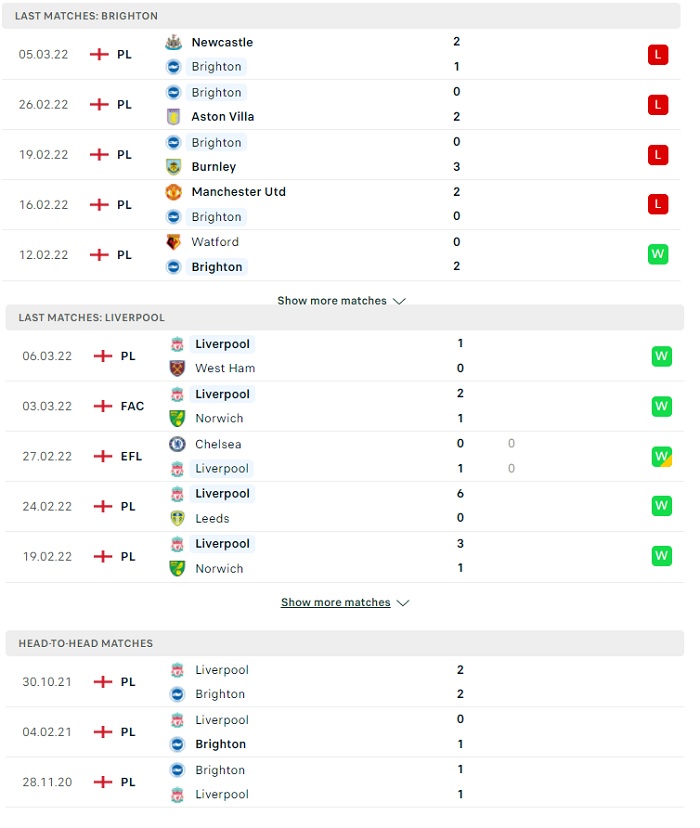Click the Watford crest icon

click(x=173, y=242)
